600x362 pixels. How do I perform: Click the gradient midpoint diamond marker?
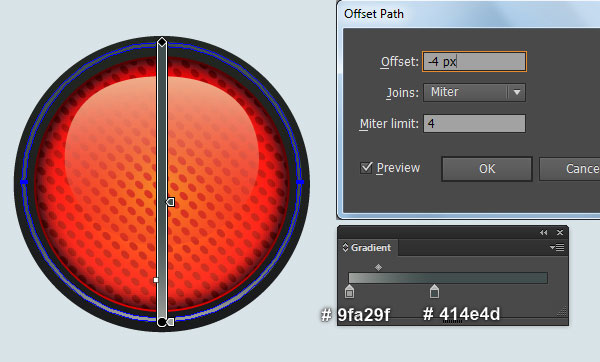pos(378,267)
